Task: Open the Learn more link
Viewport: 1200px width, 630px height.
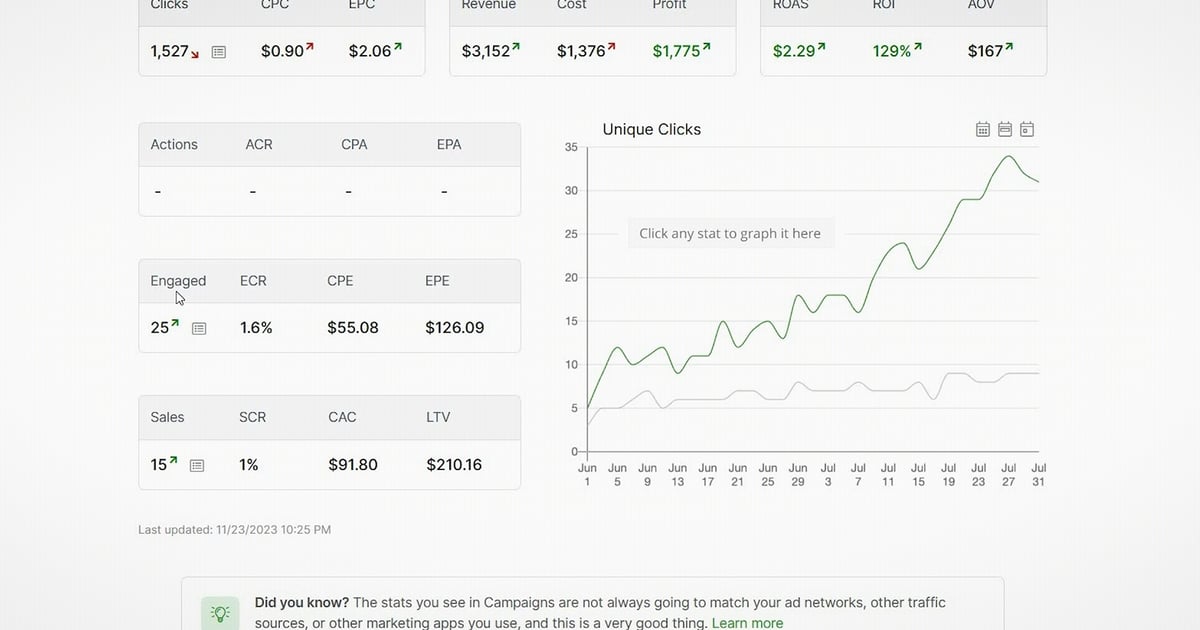Action: 747,622
